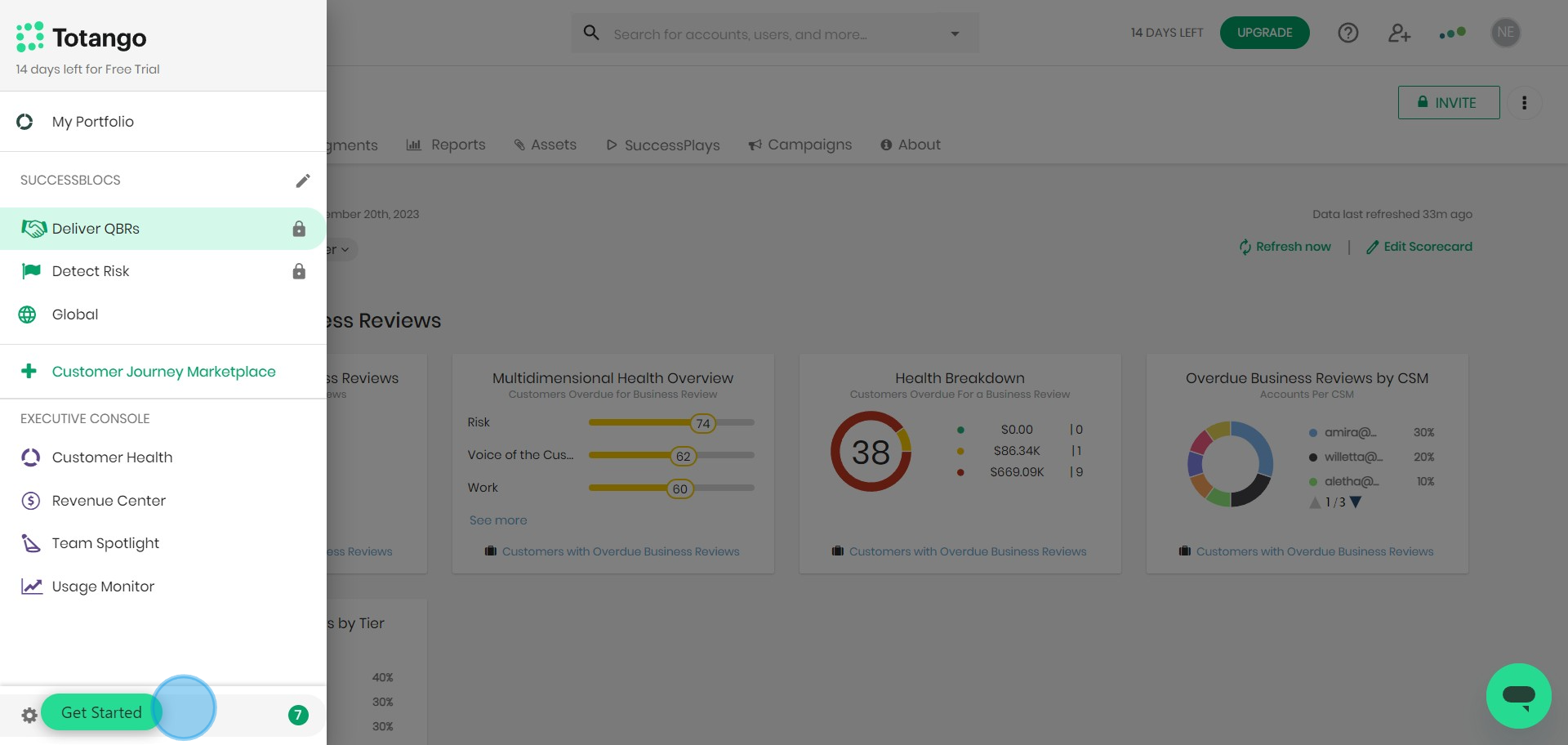Click 'aletha@...' legend entry
This screenshot has height=745, width=1568.
[1352, 481]
